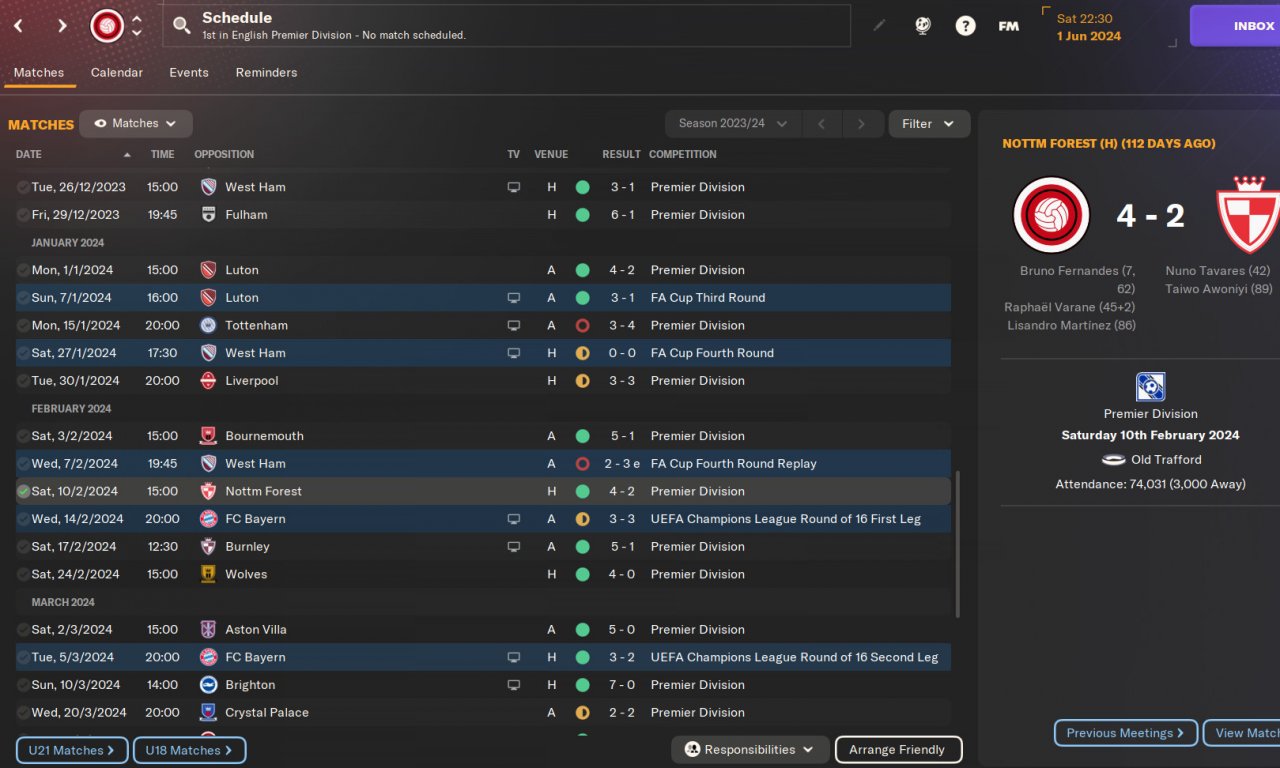This screenshot has height=768, width=1280.
Task: Go to the previous season with left chevron
Action: 821,124
